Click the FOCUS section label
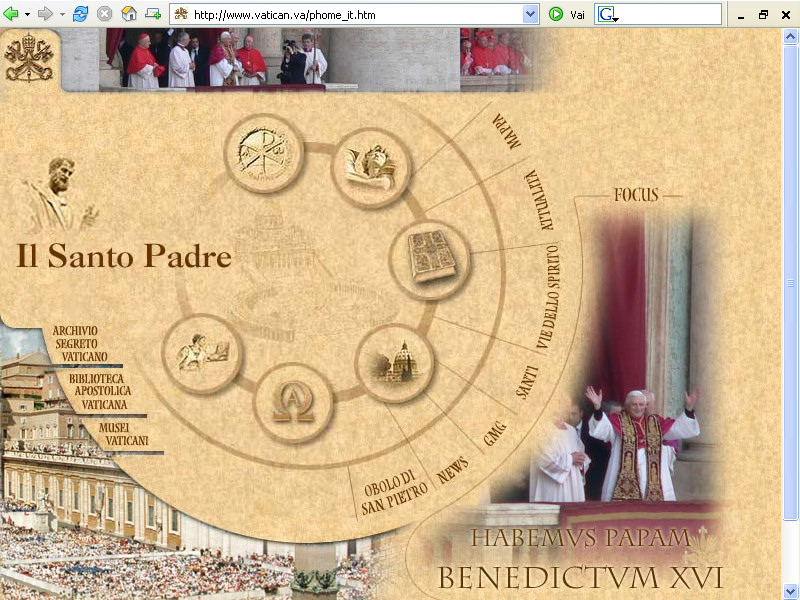This screenshot has width=800, height=600. click(x=636, y=195)
